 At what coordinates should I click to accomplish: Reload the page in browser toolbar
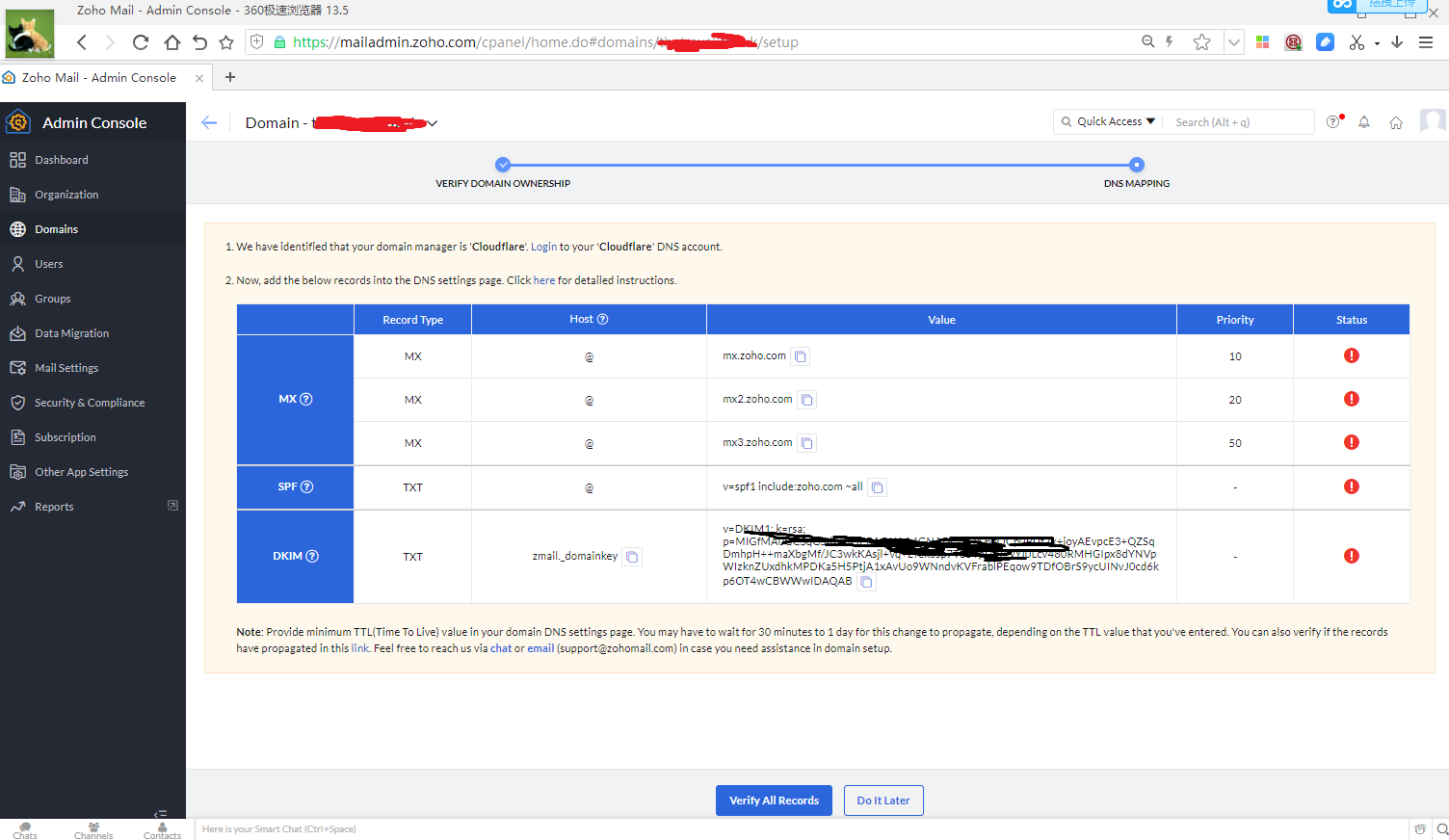pos(141,42)
